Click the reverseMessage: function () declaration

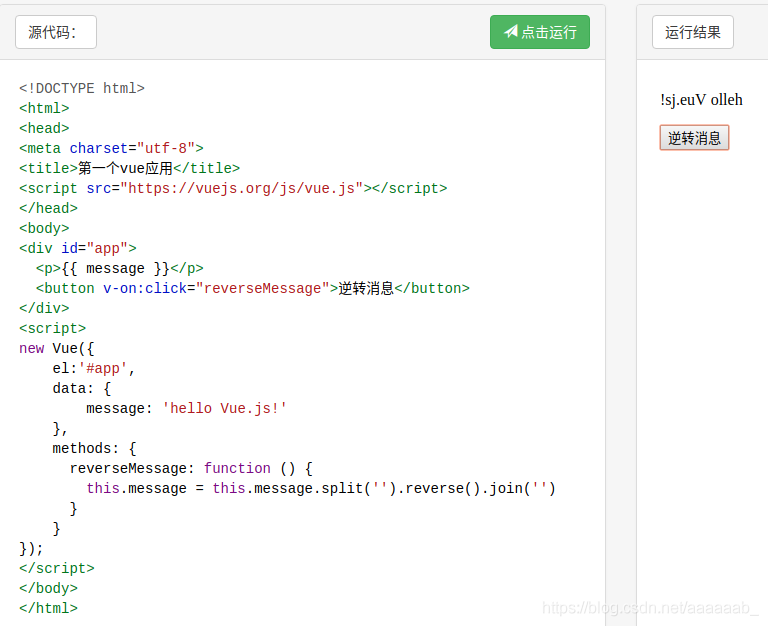[x=191, y=468]
